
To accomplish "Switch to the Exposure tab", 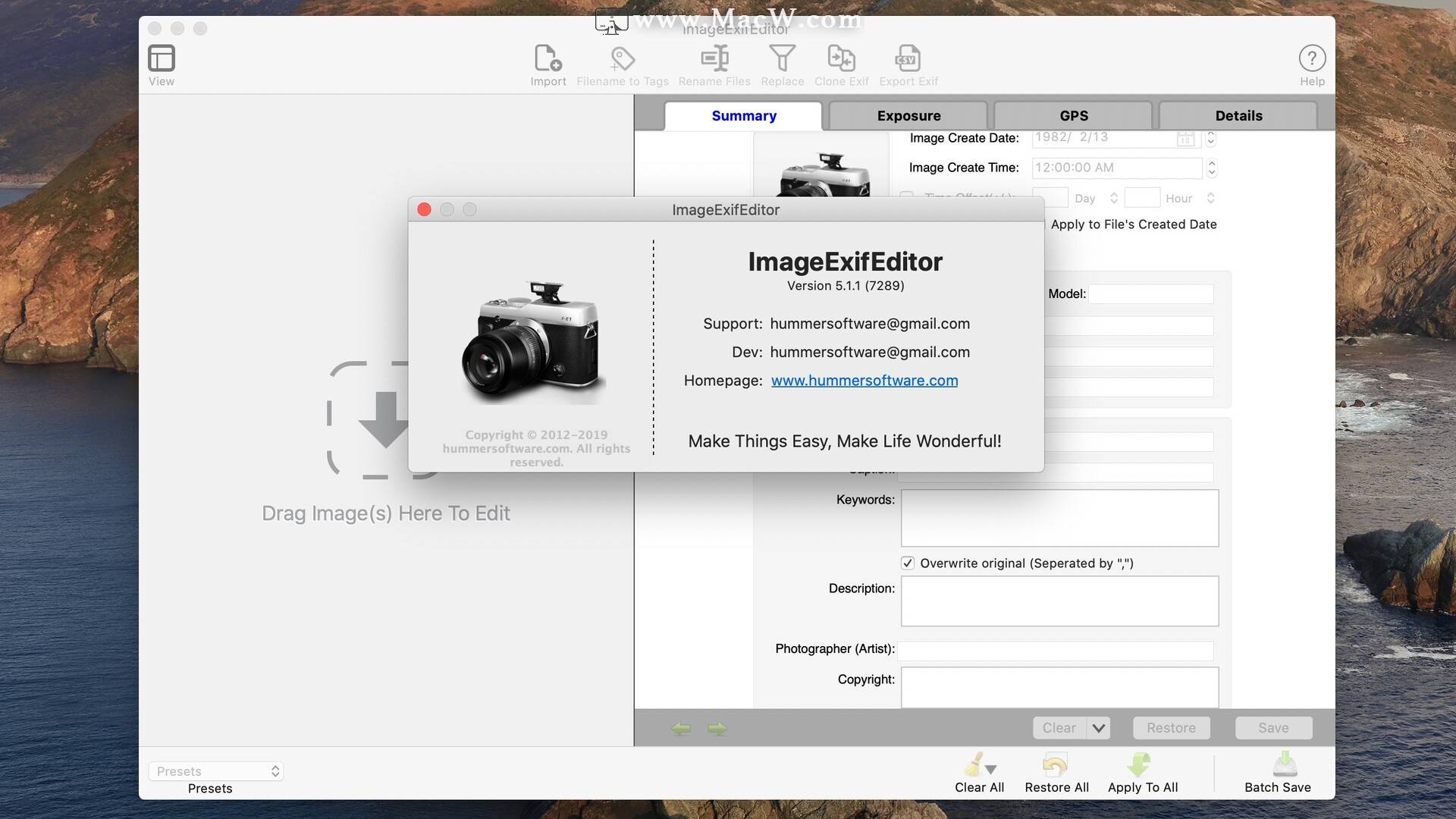I will [x=908, y=116].
